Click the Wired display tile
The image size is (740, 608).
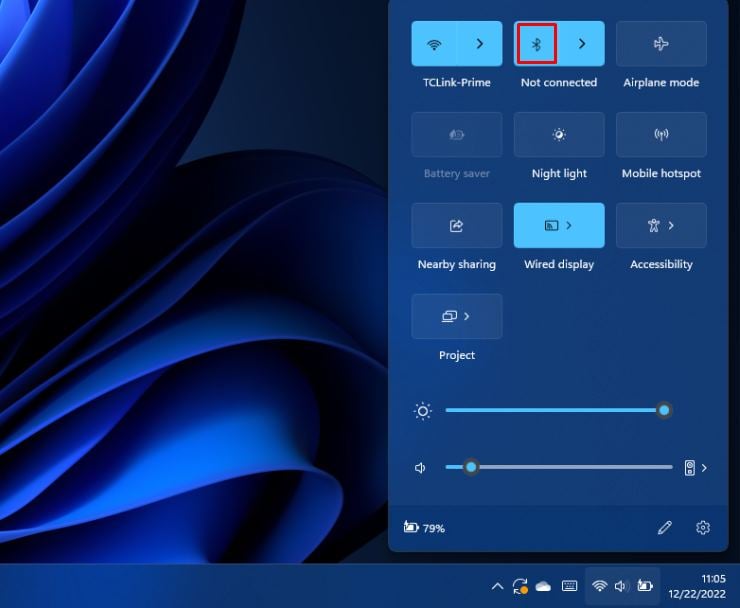point(559,226)
